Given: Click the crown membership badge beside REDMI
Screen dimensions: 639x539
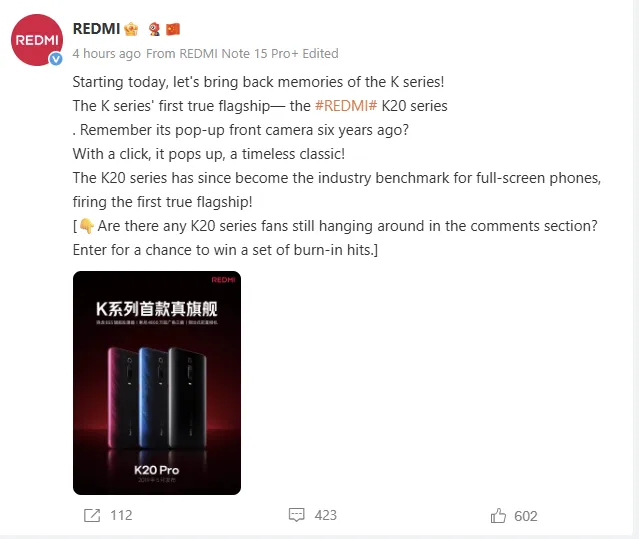Looking at the screenshot, I should coord(131,29).
